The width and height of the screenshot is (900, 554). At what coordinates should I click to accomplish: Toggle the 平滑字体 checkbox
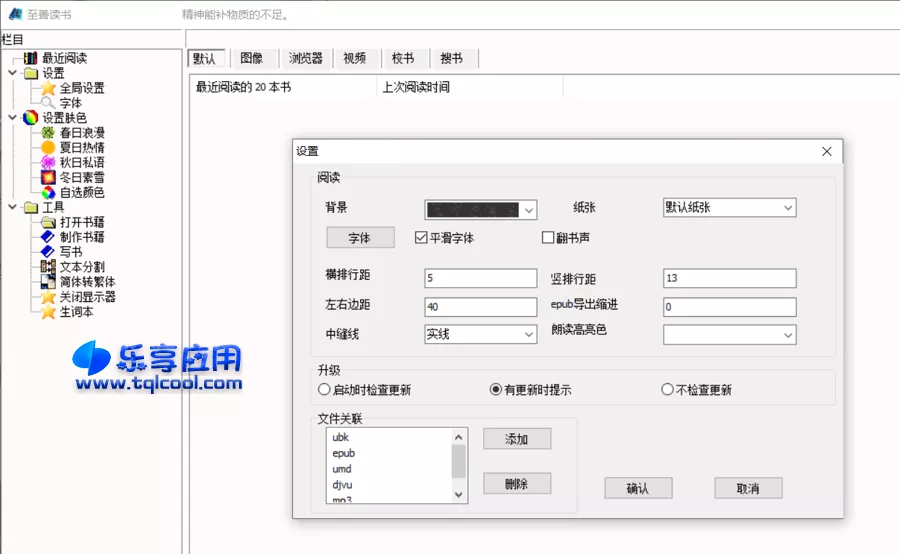421,237
